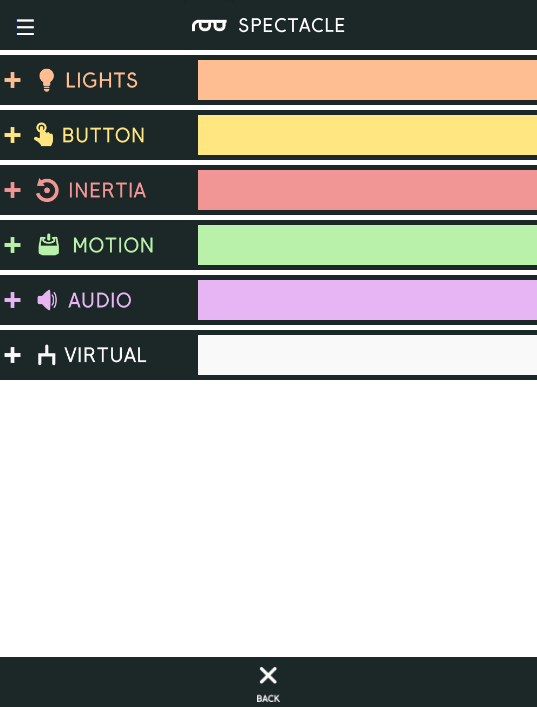Screen dimensions: 537x707
Task: Open the hamburger menu
Action: pyautogui.click(x=25, y=27)
